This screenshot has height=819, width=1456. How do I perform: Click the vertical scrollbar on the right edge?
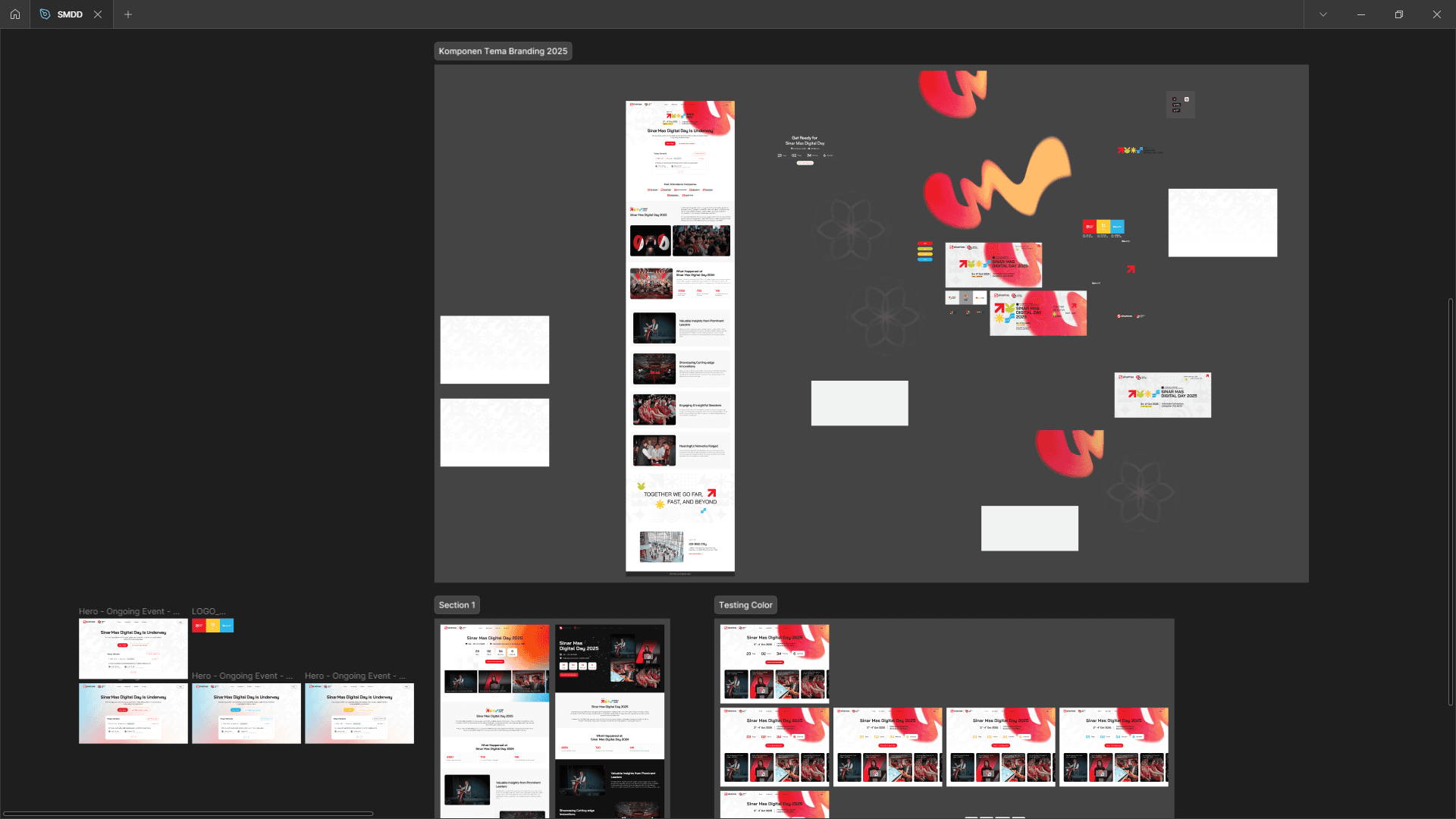(1450, 500)
